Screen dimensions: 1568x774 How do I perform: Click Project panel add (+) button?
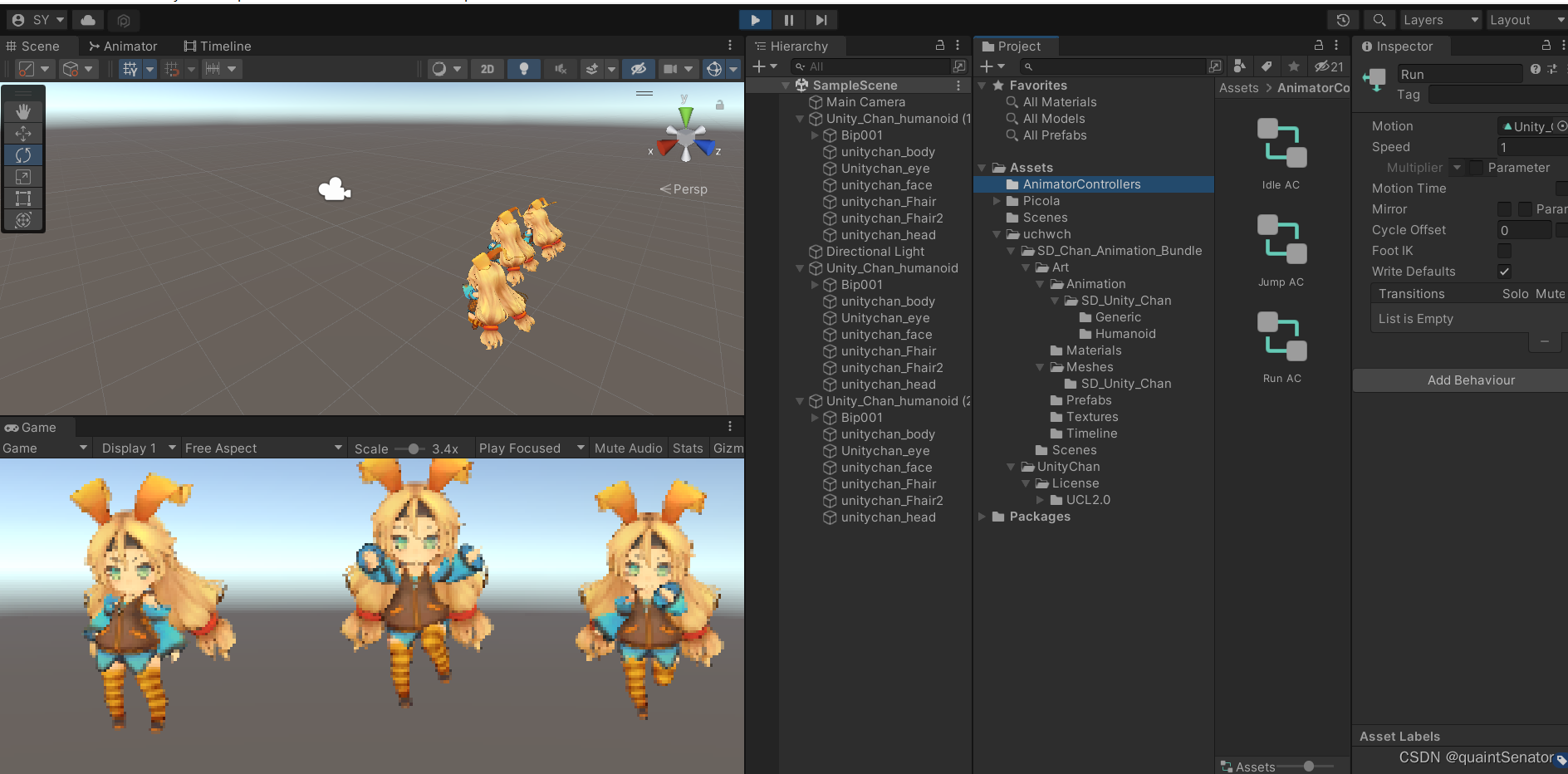pos(987,66)
